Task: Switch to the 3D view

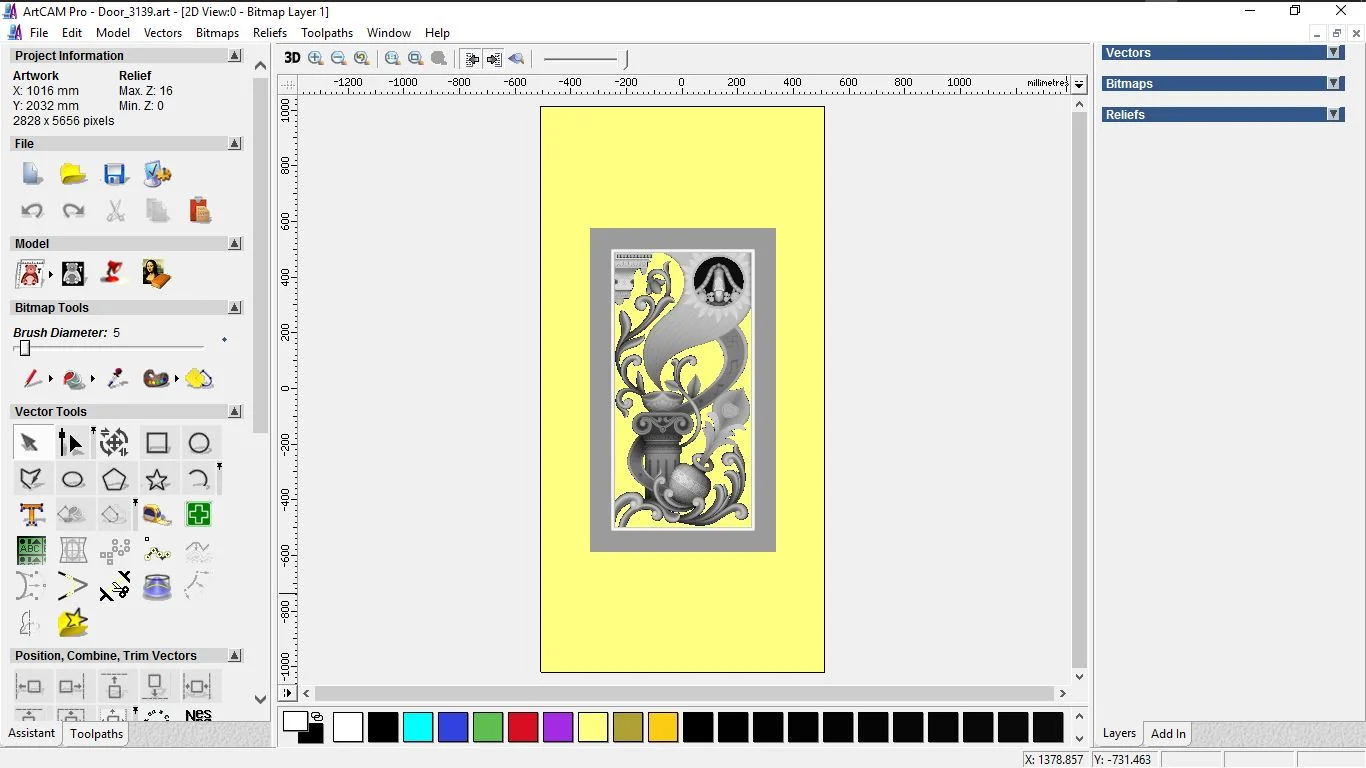Action: point(292,59)
